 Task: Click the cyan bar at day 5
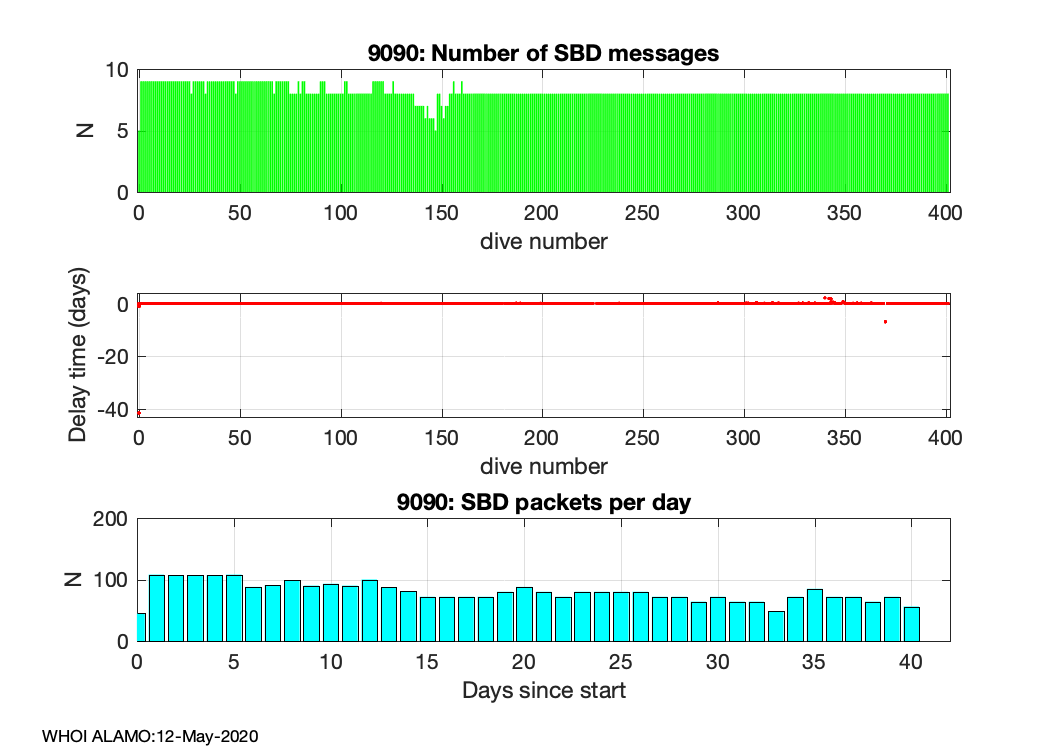pyautogui.click(x=235, y=608)
